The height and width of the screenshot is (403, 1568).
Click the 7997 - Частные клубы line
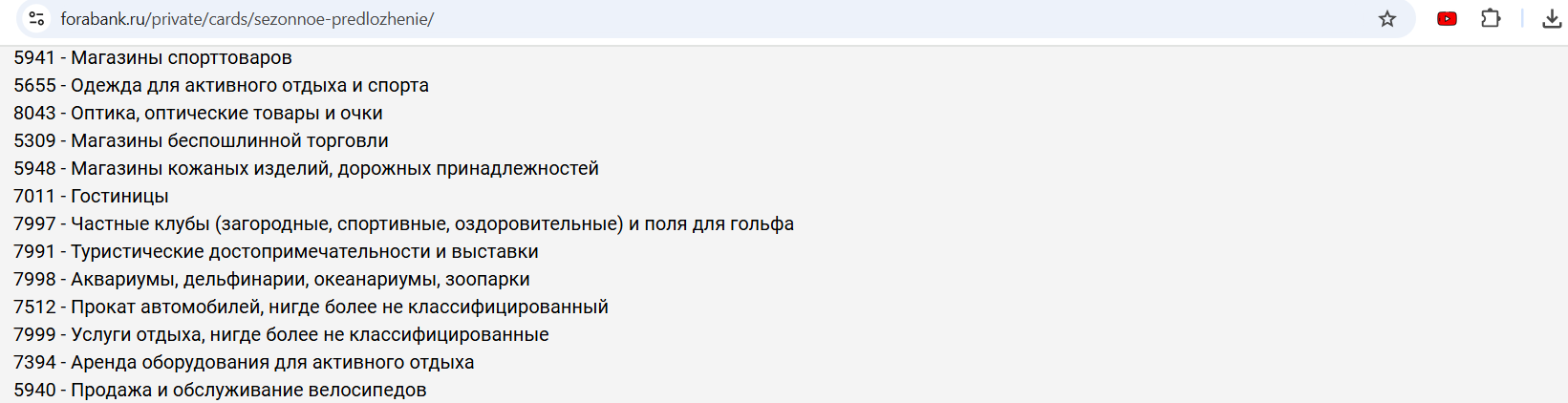pos(403,224)
